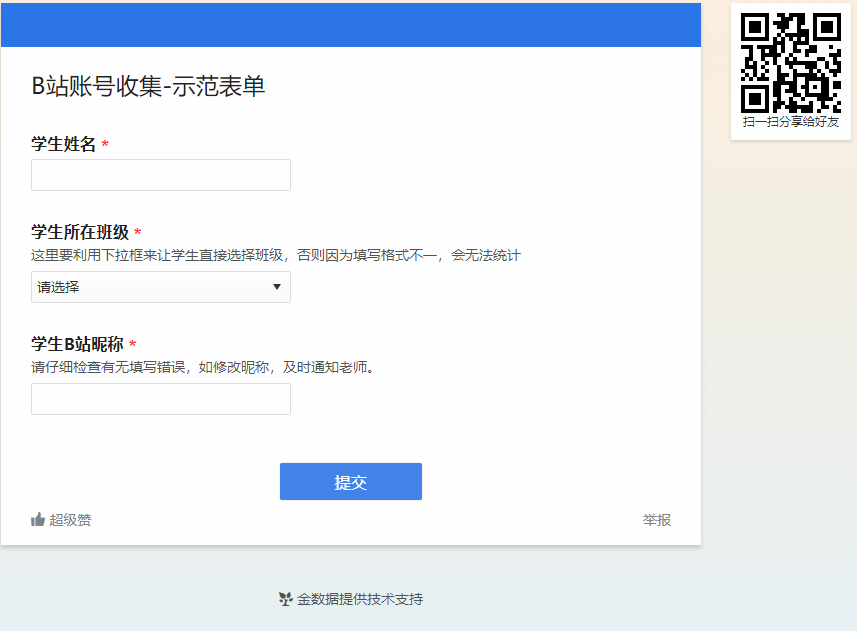This screenshot has height=631, width=857.
Task: Click the nickname hint text 请仔细检查有无填写错误
Action: 203,367
